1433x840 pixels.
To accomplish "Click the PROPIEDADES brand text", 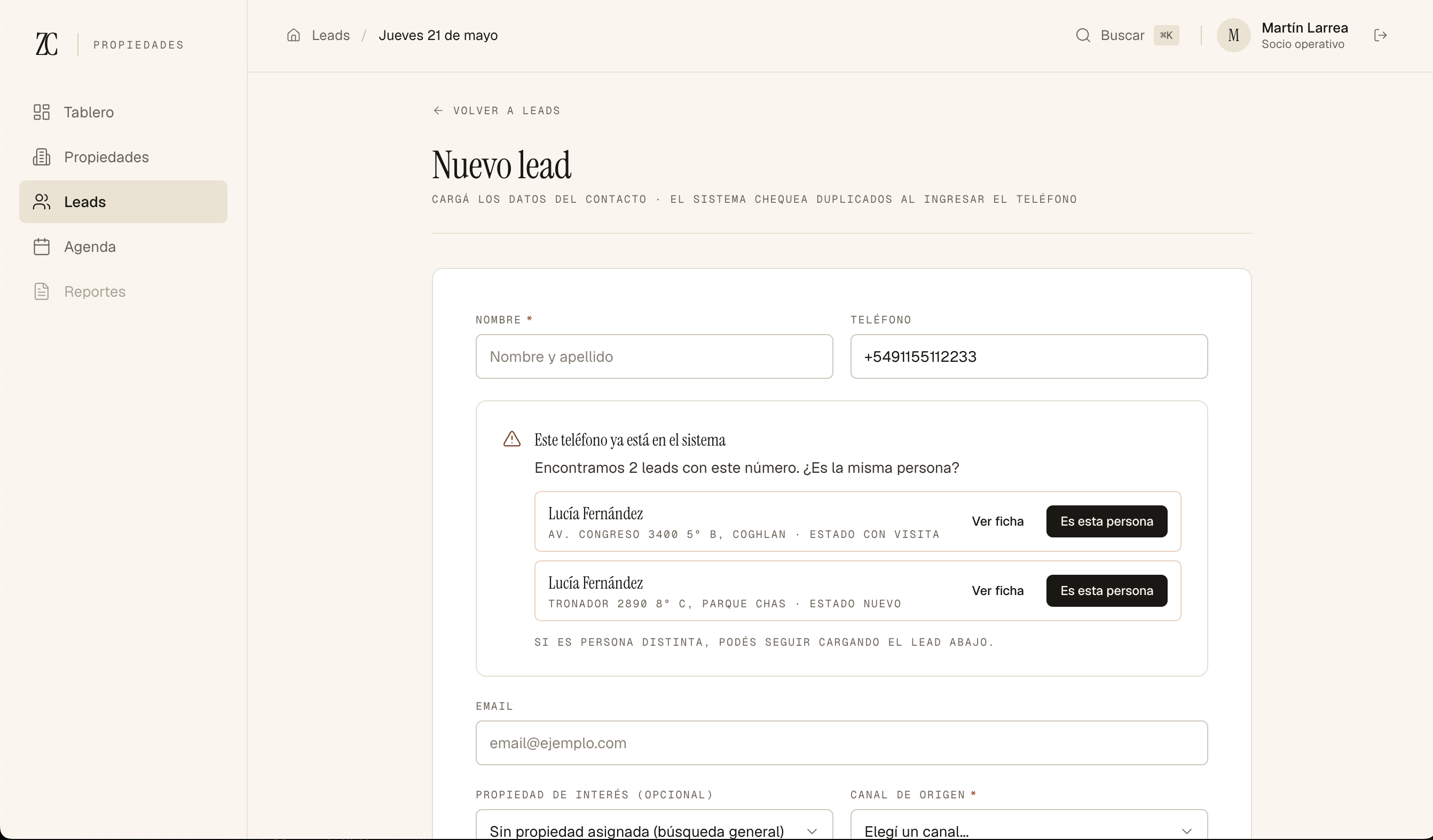I will [139, 45].
